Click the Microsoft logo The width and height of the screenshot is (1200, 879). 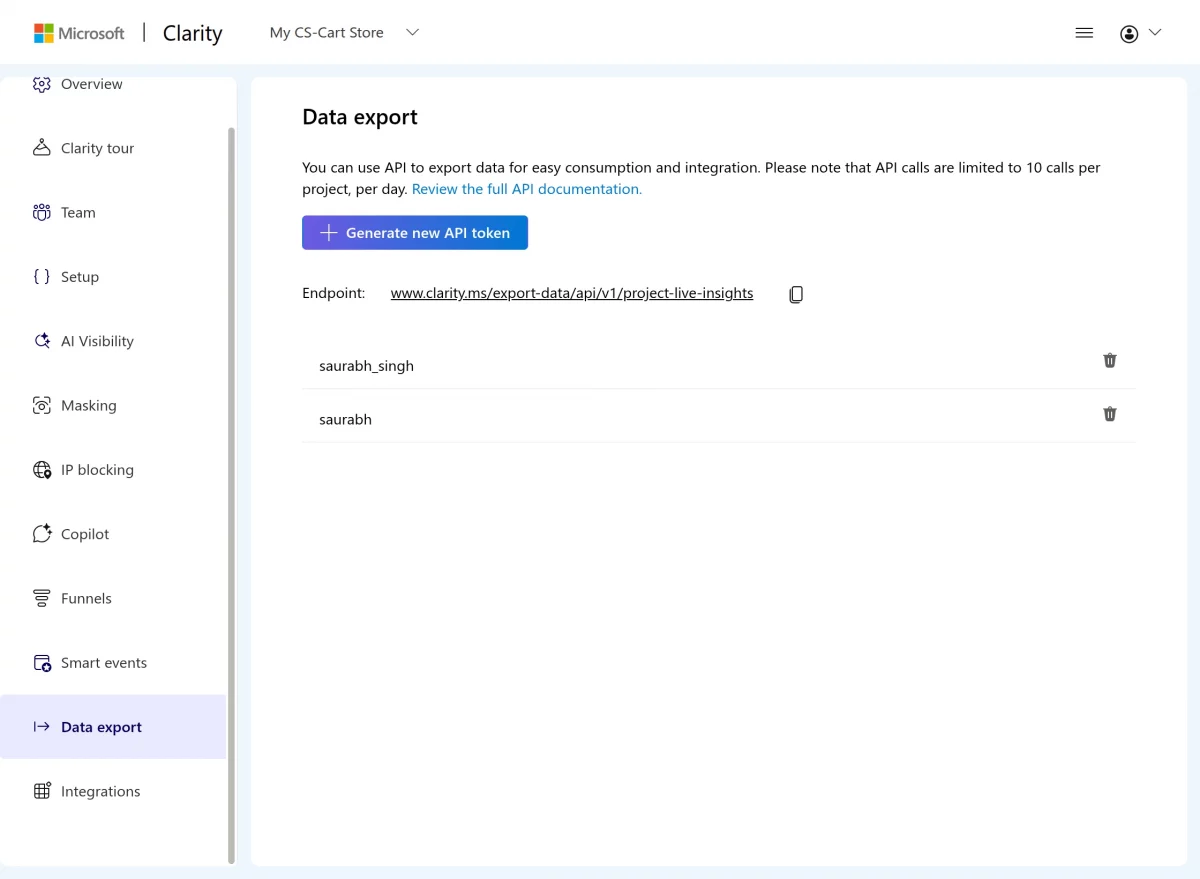(79, 33)
